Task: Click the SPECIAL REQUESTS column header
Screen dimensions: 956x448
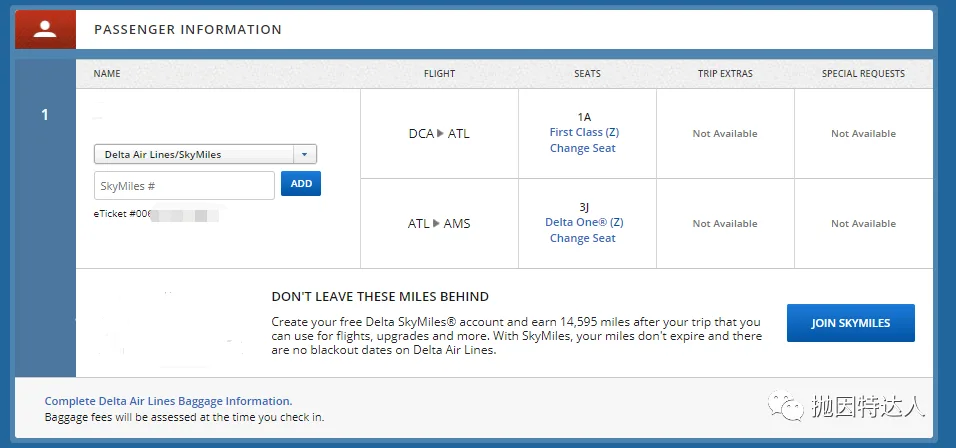Action: [x=863, y=73]
